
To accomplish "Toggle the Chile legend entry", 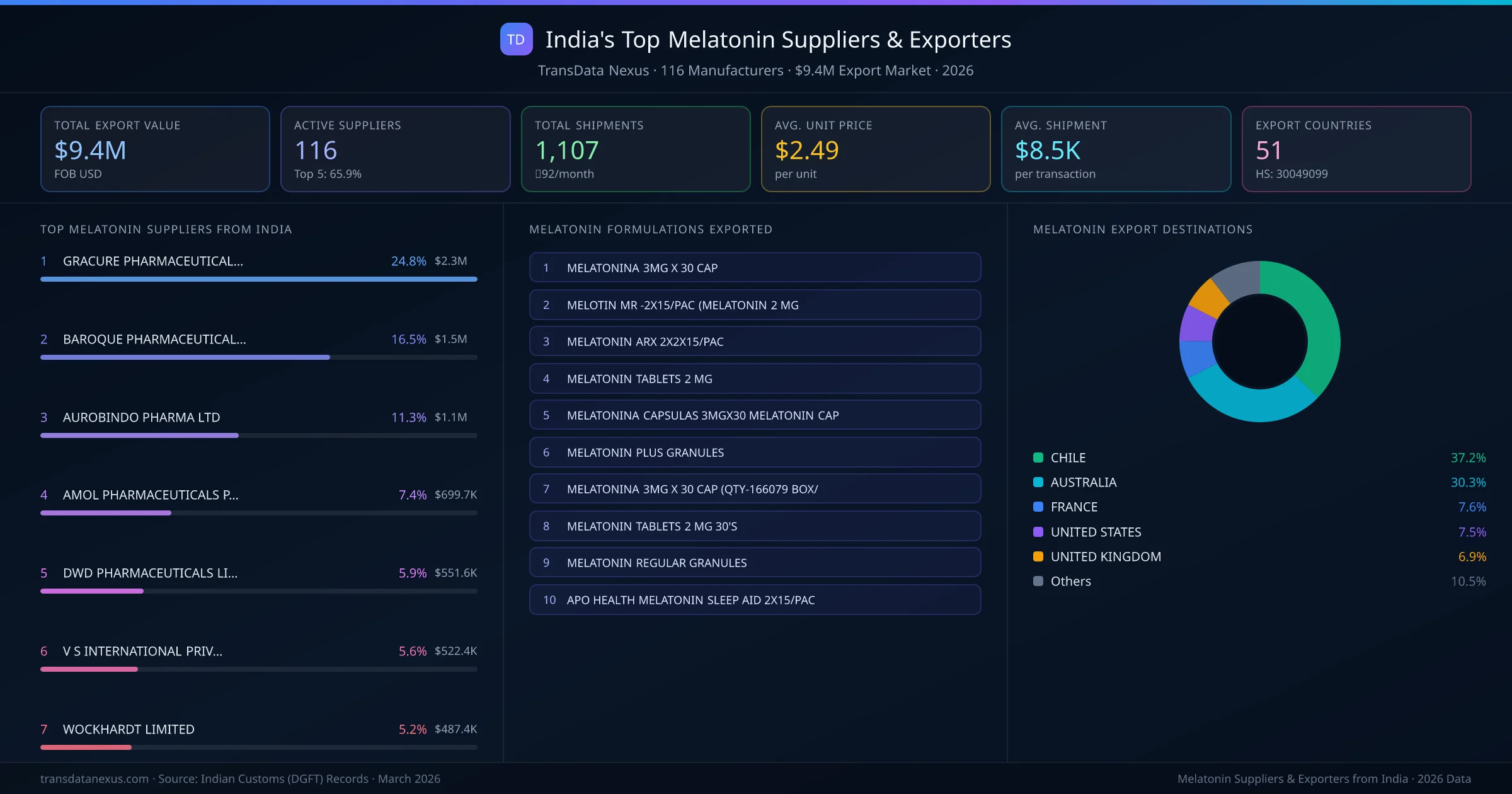I will coord(1067,457).
